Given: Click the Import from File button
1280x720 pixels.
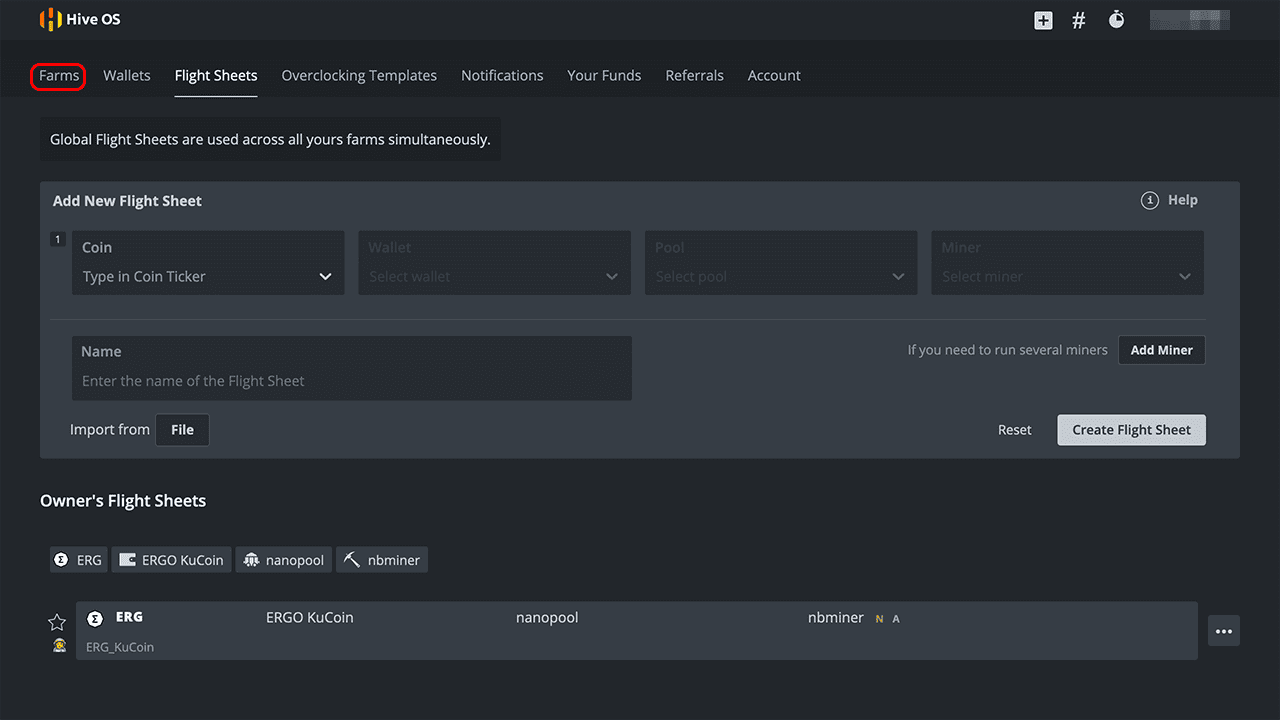Looking at the screenshot, I should pyautogui.click(x=182, y=430).
